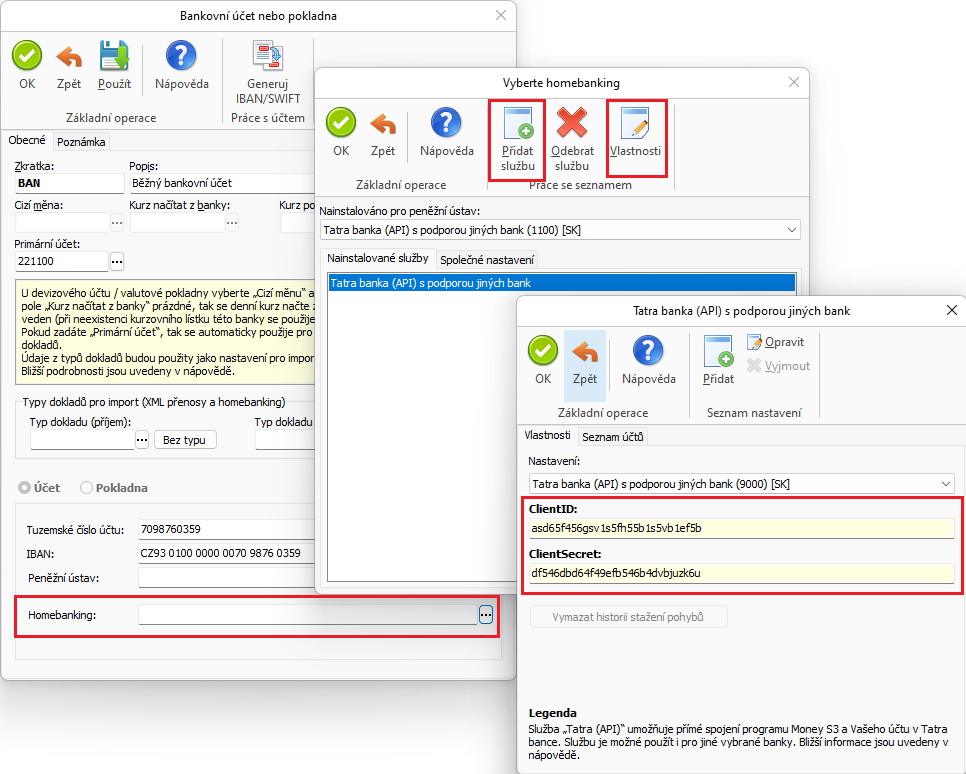966x774 pixels.
Task: Switch to Obecné tab
Action: tap(27, 141)
